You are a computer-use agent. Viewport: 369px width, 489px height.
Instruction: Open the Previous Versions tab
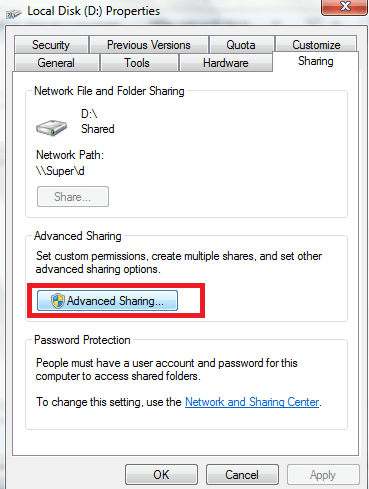pos(149,45)
